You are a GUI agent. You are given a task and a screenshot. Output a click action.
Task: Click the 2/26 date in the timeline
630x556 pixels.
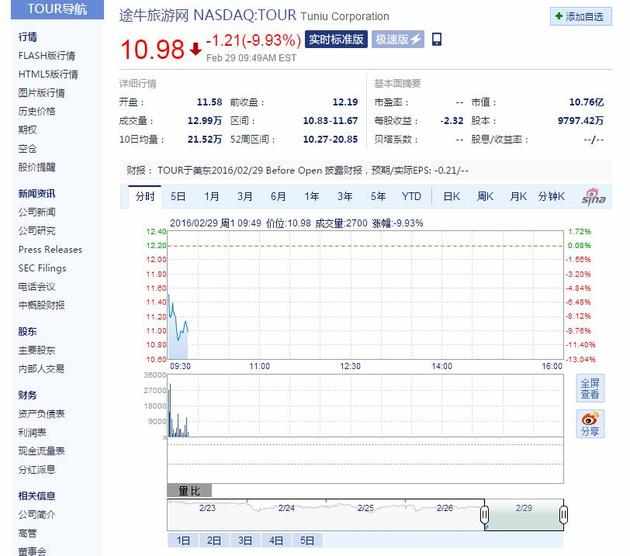tap(445, 508)
